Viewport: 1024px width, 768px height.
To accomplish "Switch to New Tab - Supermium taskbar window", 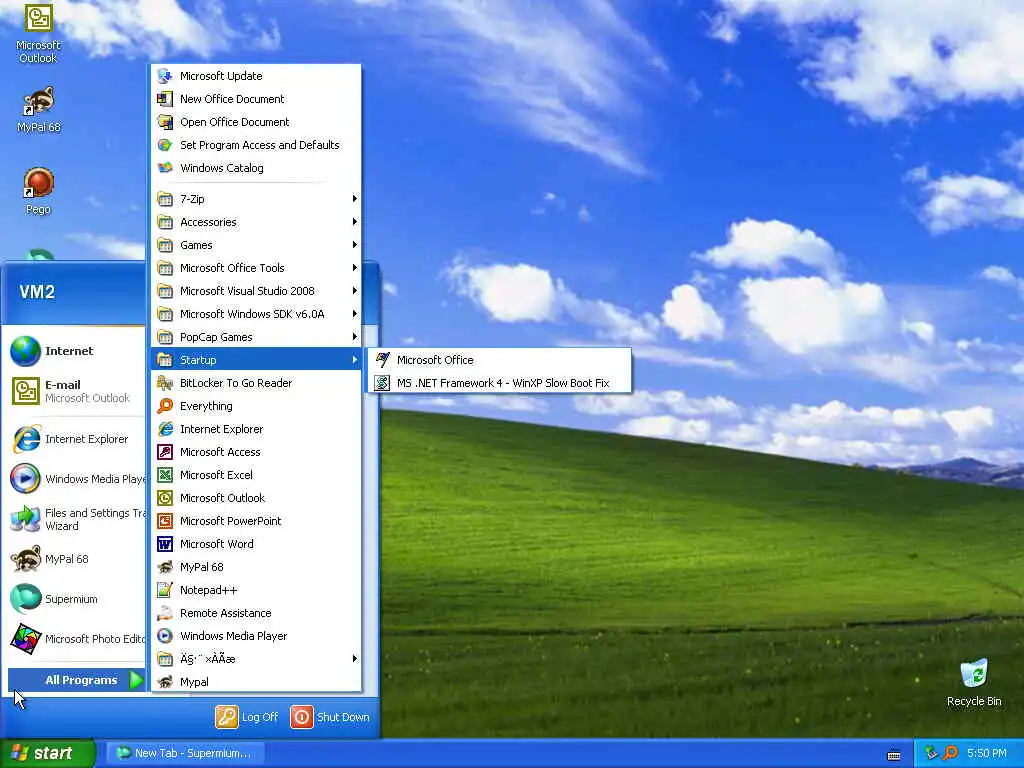I will click(x=185, y=753).
